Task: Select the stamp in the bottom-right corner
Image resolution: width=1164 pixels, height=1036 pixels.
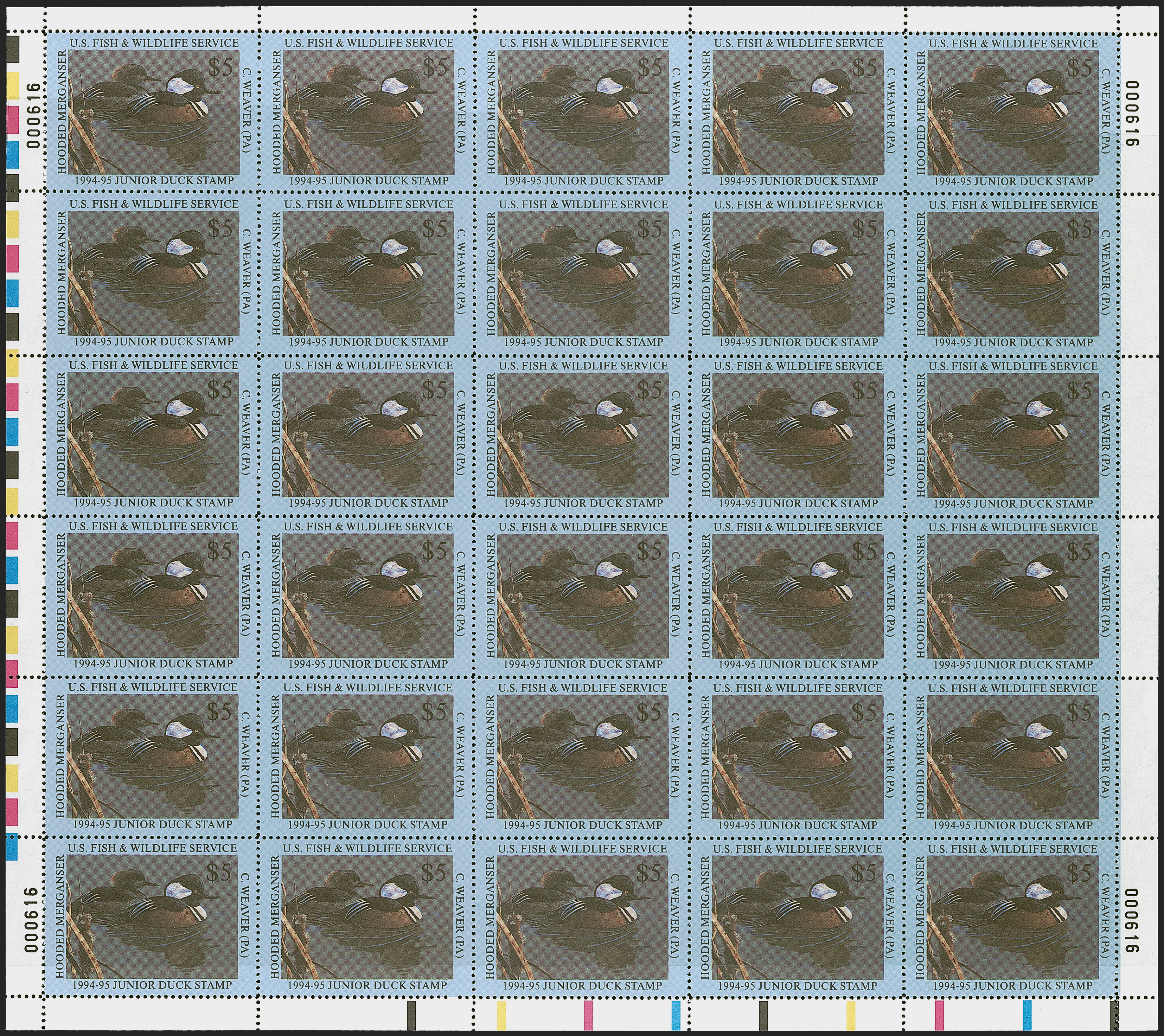Action: 1013,917
